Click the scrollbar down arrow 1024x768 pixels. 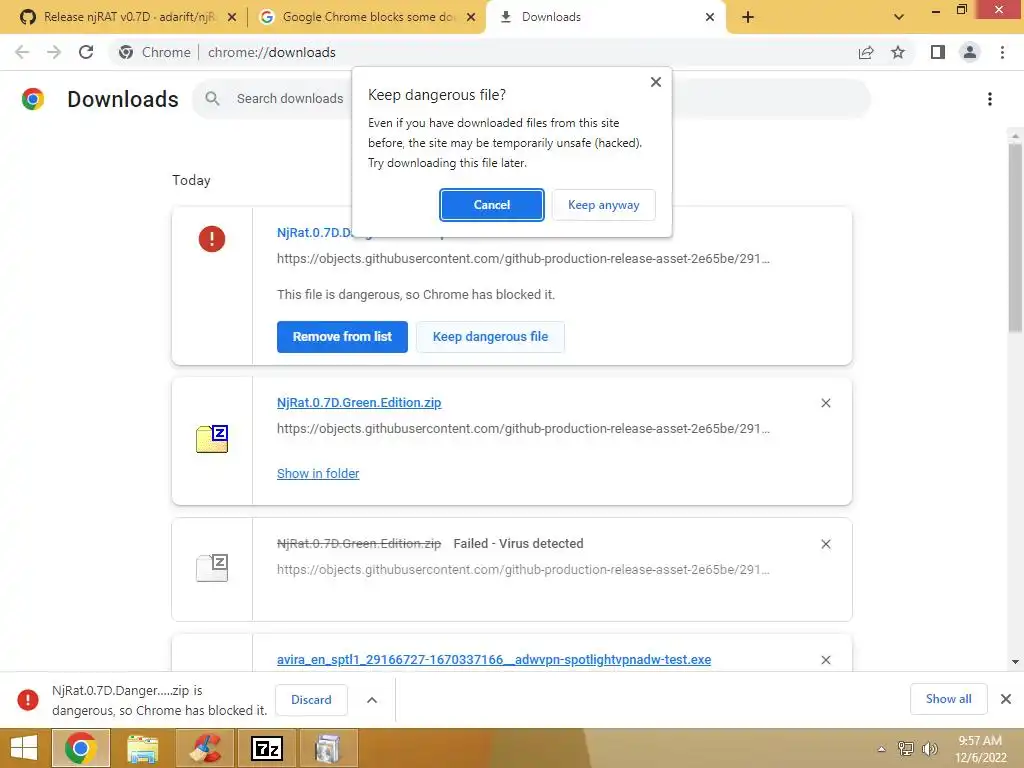(x=1015, y=662)
